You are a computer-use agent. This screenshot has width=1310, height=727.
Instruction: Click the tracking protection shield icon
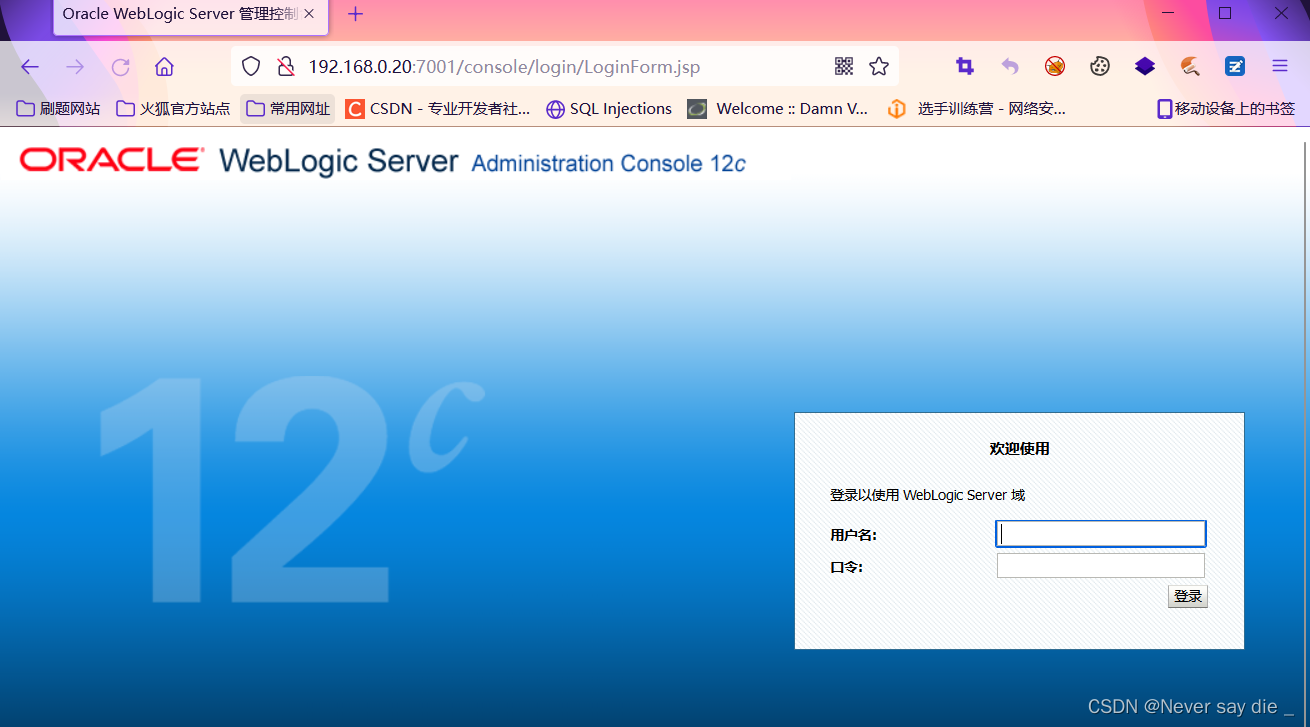[x=250, y=66]
